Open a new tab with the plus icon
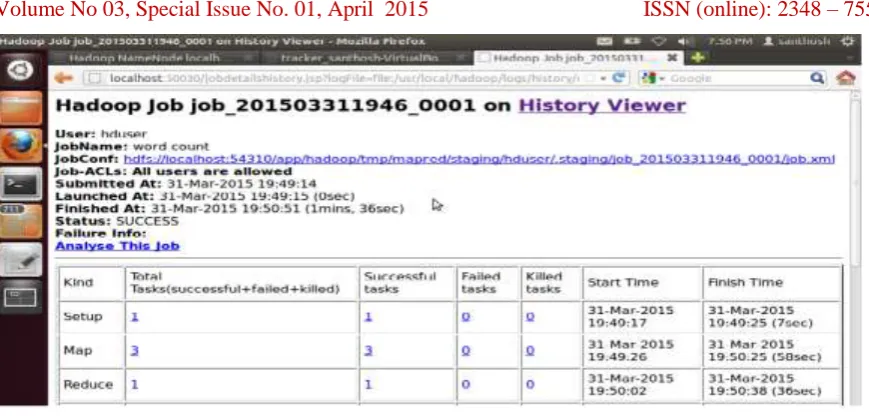Viewport: 869px width, 416px height. click(x=697, y=58)
